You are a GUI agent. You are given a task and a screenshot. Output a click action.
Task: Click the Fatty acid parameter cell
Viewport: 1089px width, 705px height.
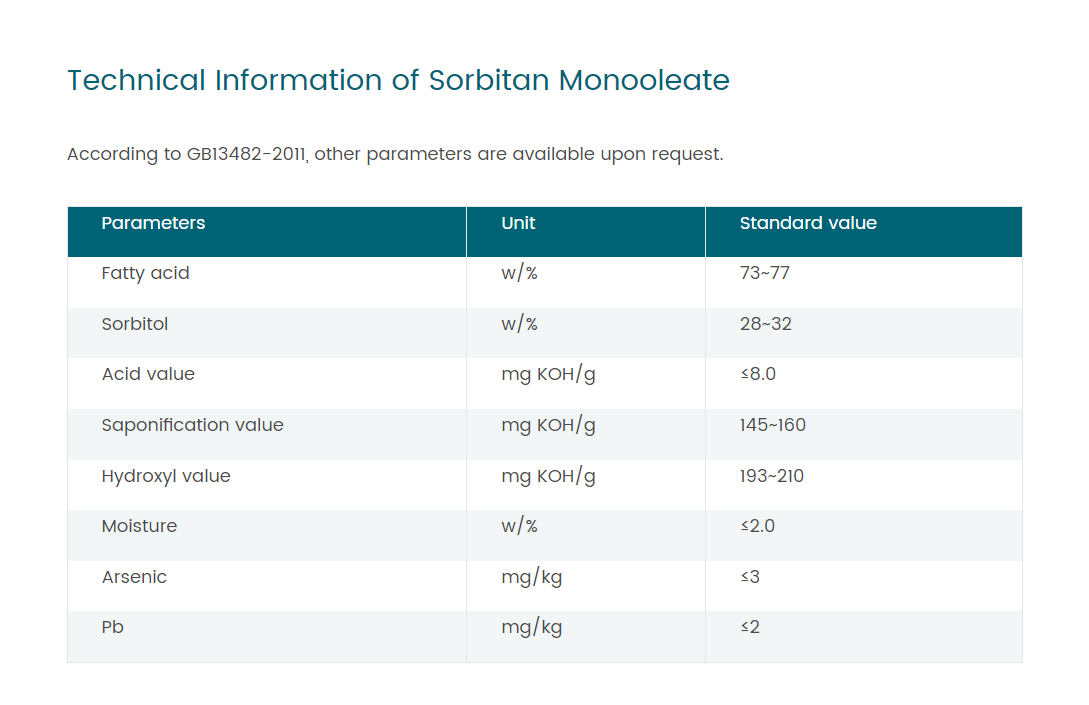pyautogui.click(x=145, y=273)
